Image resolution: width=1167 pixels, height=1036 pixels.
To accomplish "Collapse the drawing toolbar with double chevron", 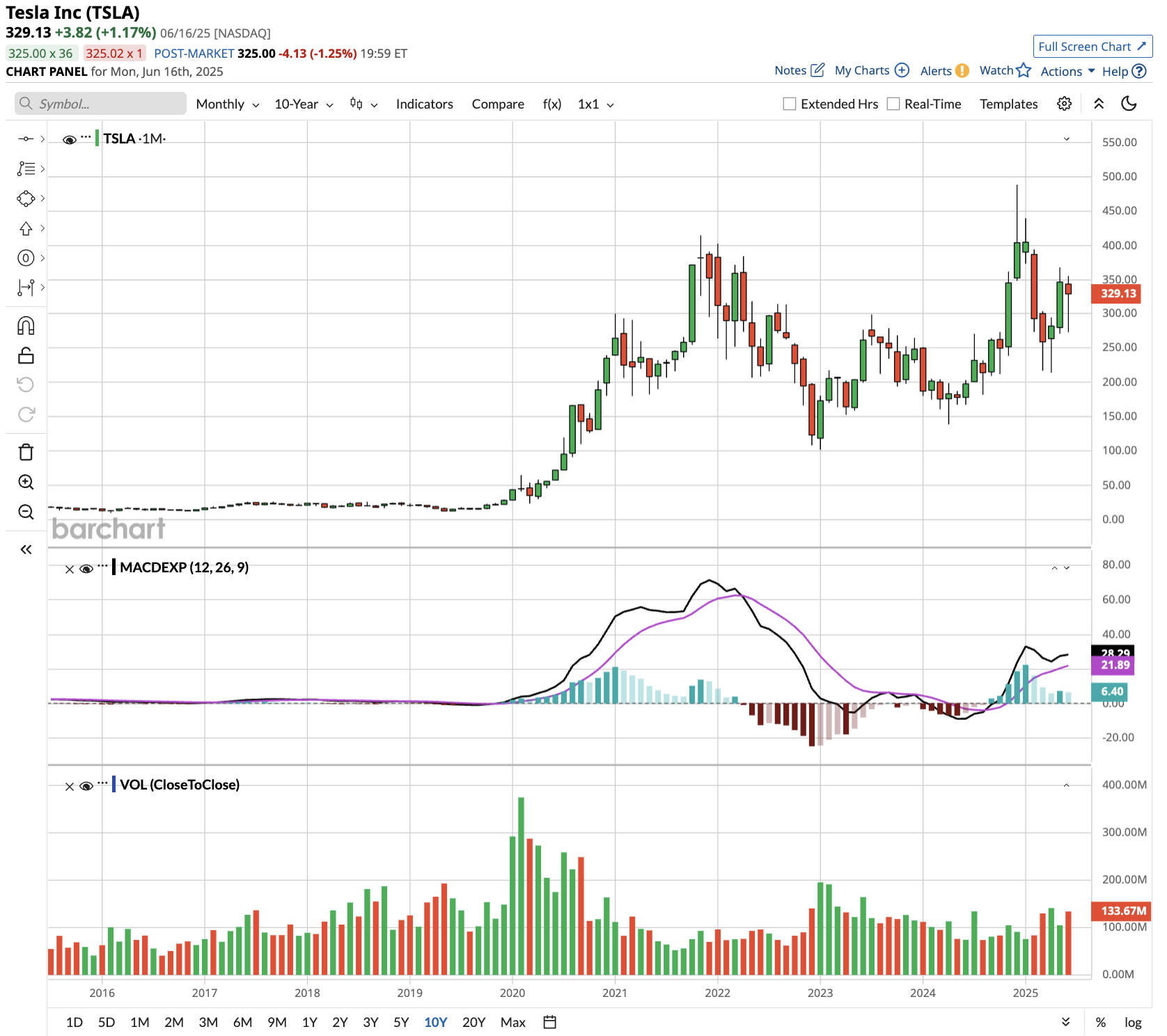I will [26, 549].
